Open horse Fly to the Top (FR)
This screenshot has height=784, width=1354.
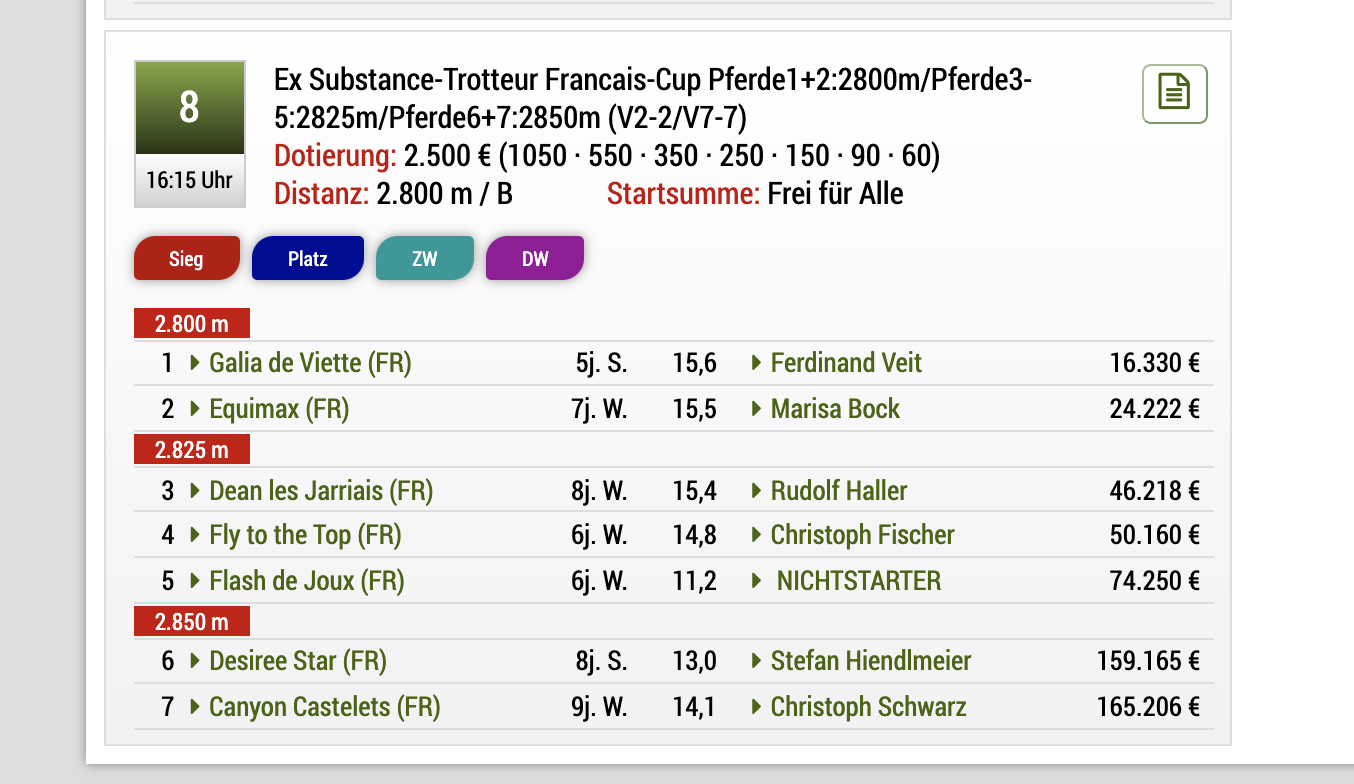point(305,535)
